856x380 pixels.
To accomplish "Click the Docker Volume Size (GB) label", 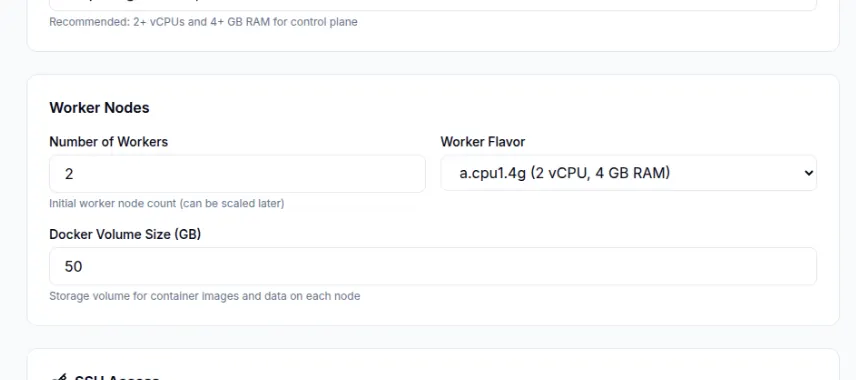I will [125, 234].
